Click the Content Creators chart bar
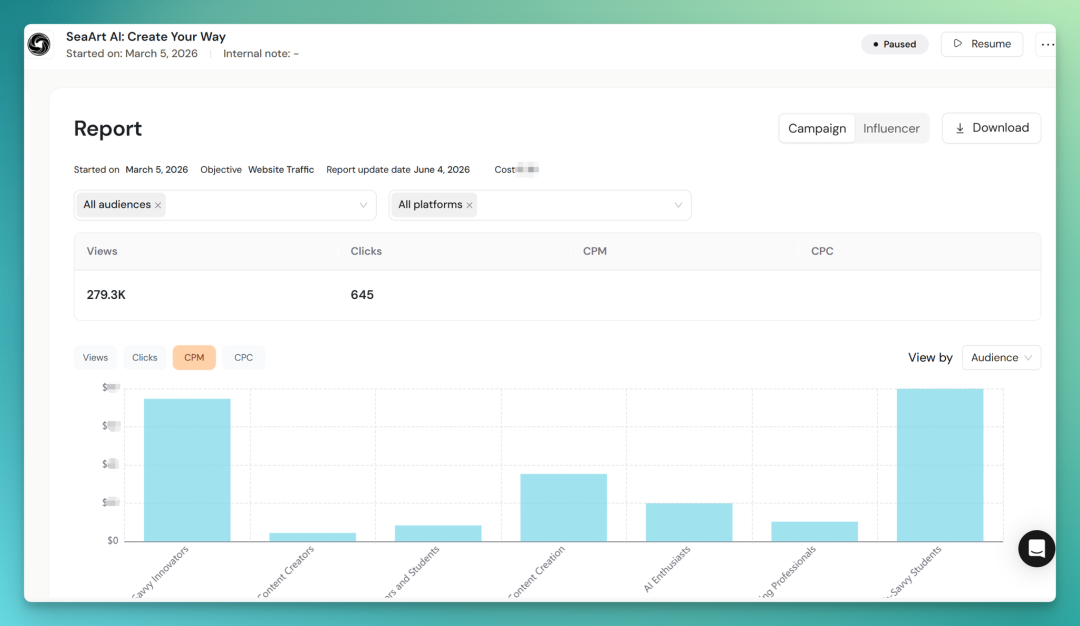The width and height of the screenshot is (1080, 626). [313, 537]
